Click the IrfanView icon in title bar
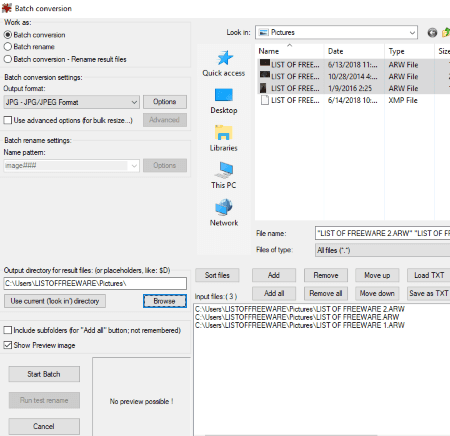The image size is (450, 436). (6, 8)
